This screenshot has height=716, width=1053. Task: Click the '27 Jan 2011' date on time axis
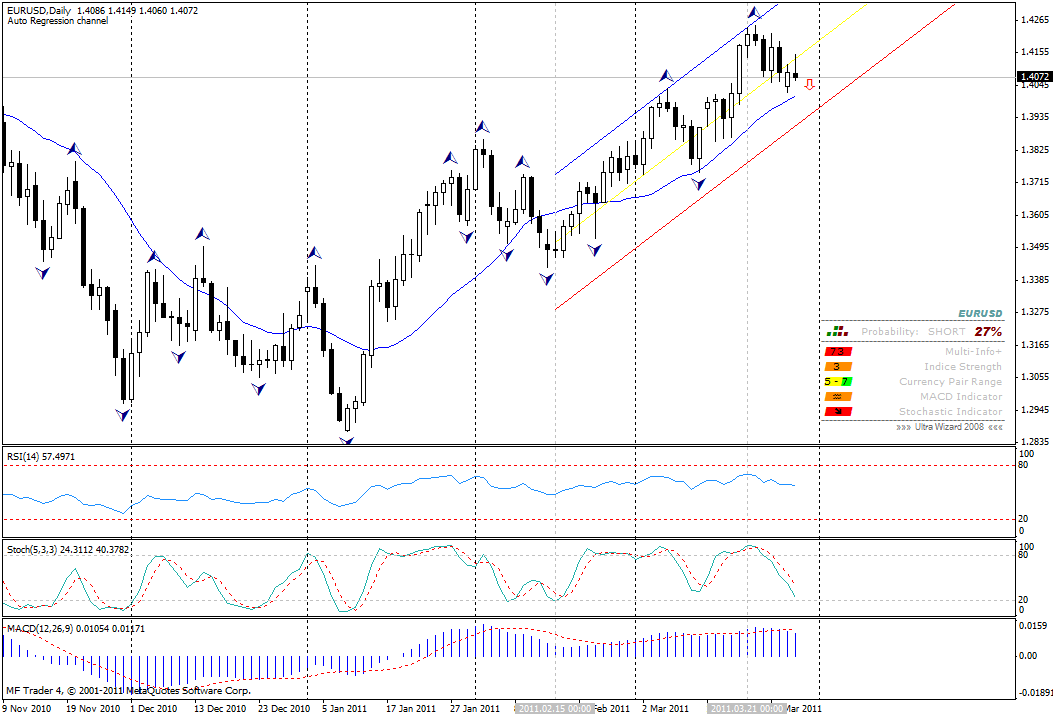point(475,708)
